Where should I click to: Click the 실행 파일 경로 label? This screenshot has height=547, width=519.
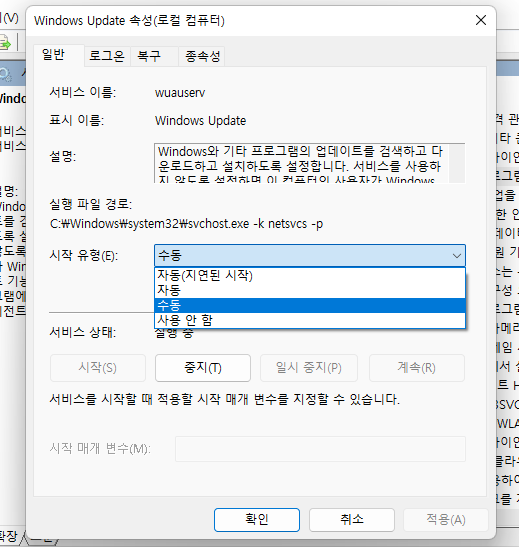91,204
